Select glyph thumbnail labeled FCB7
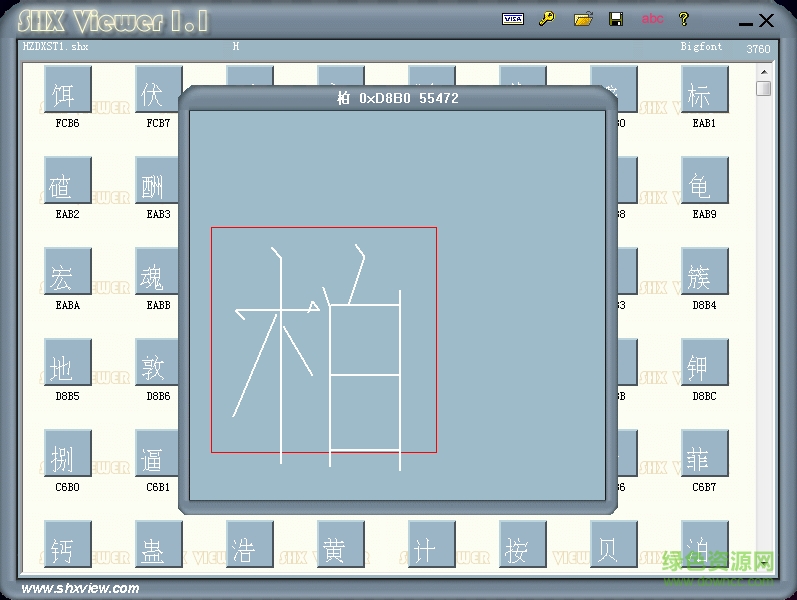 158,90
